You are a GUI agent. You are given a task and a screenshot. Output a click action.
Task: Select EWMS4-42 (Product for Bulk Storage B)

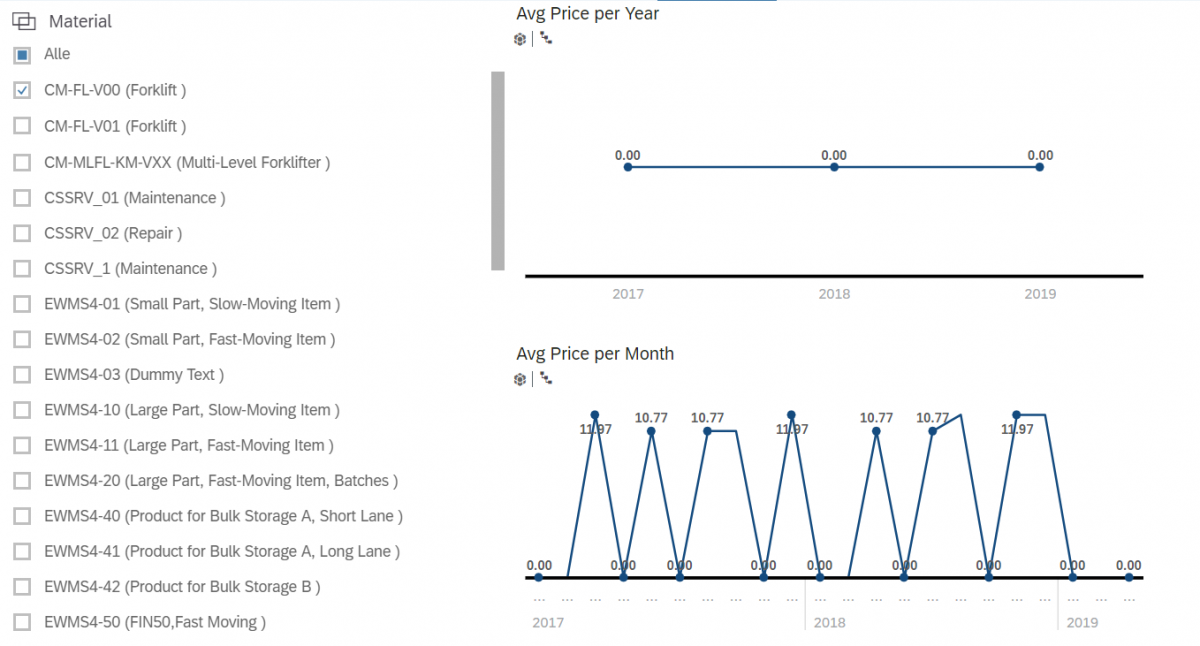(x=22, y=587)
